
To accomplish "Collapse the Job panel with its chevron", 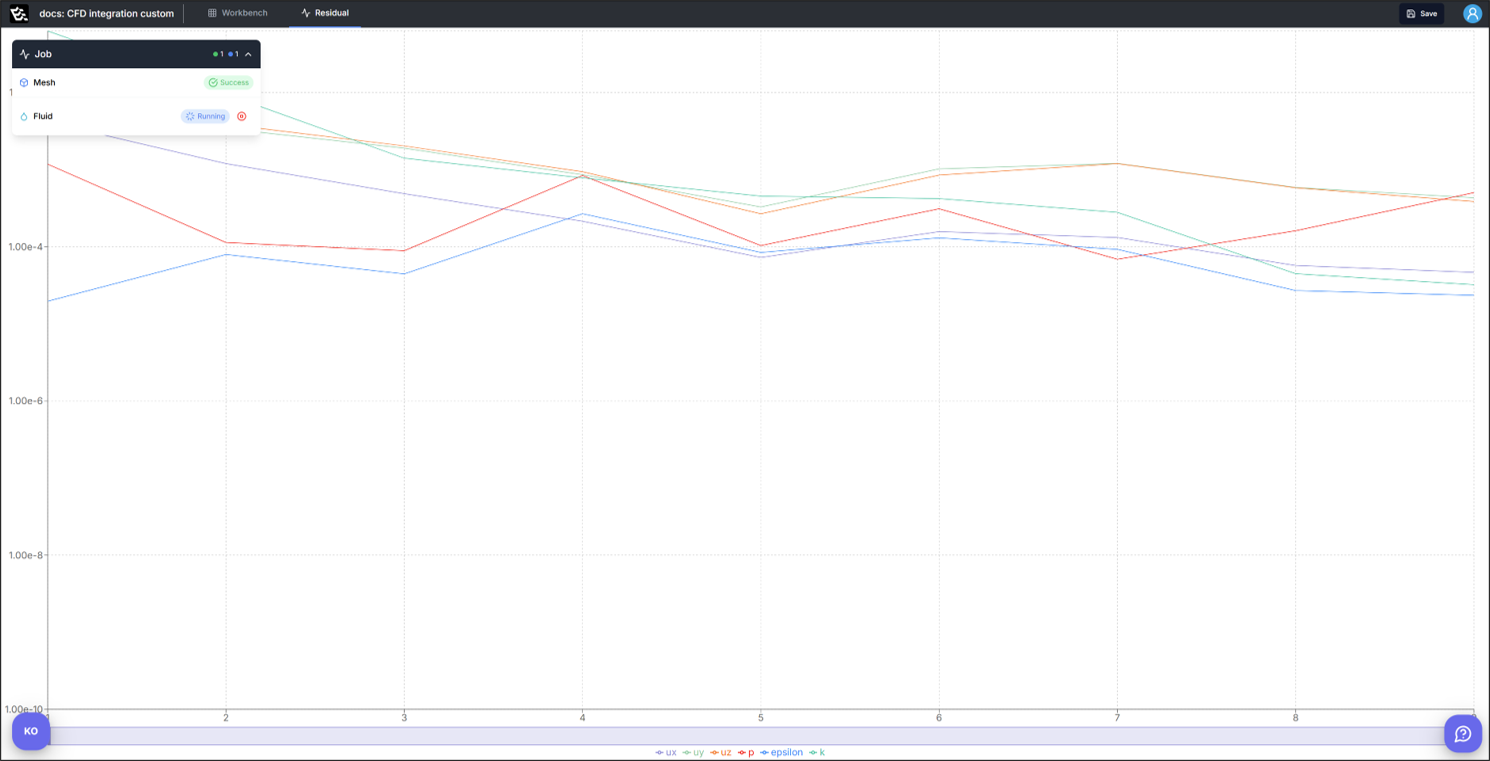I will pyautogui.click(x=248, y=54).
